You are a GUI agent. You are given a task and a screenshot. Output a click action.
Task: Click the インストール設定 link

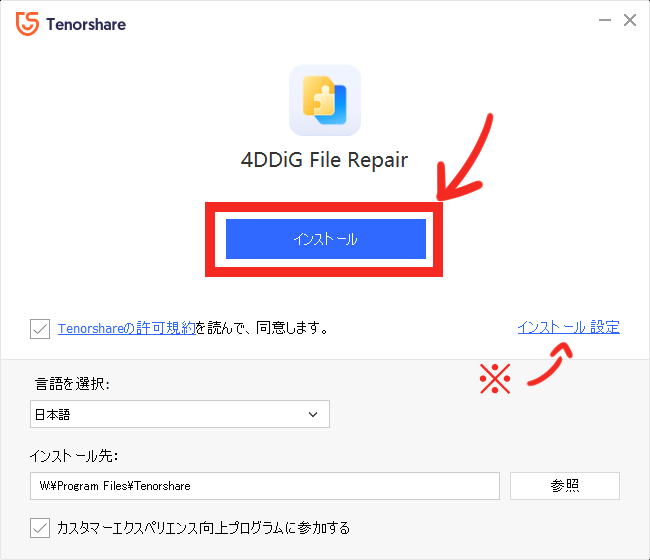click(568, 327)
